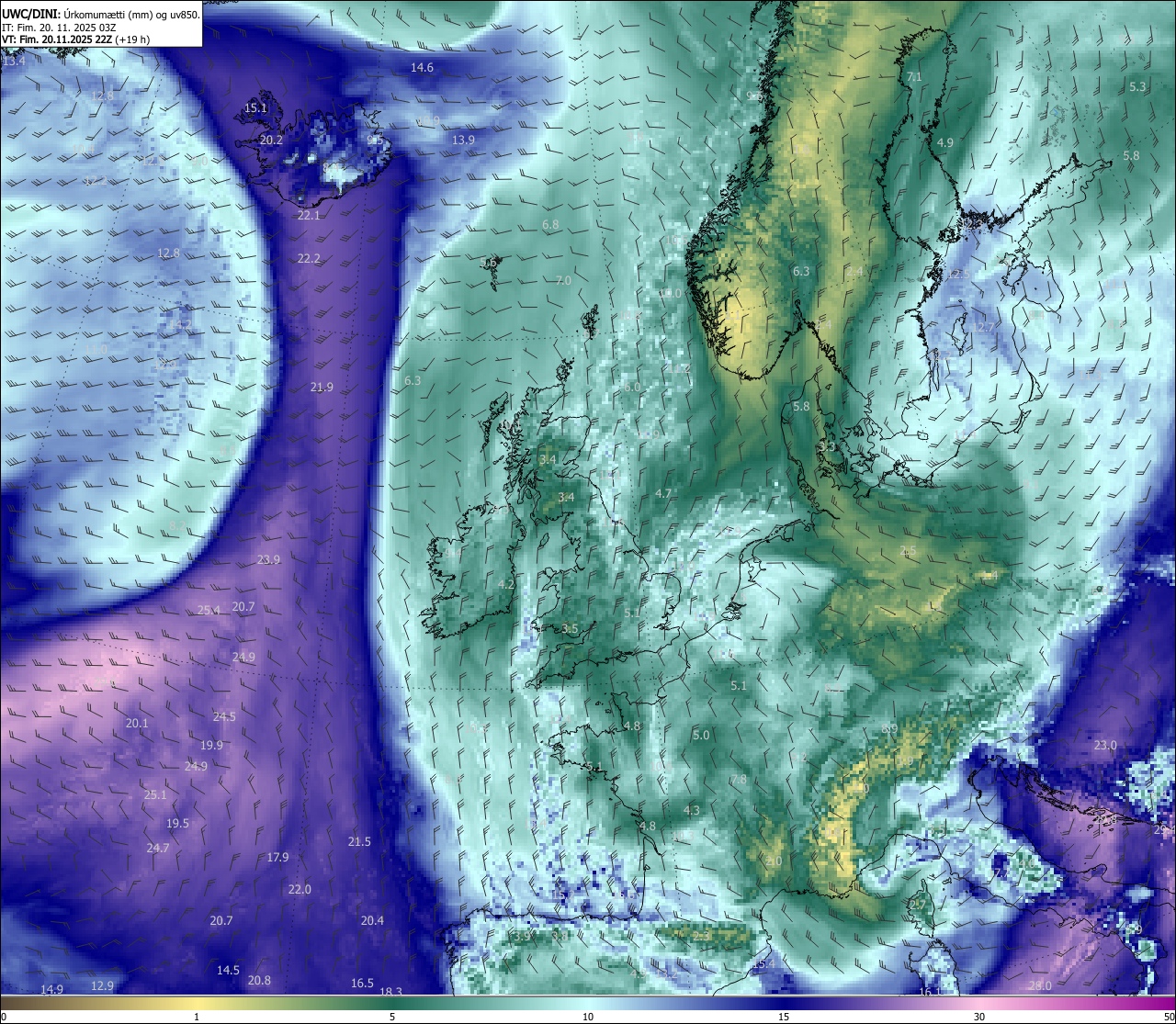Select the '50' tick label on the colour scale

click(x=1169, y=1017)
